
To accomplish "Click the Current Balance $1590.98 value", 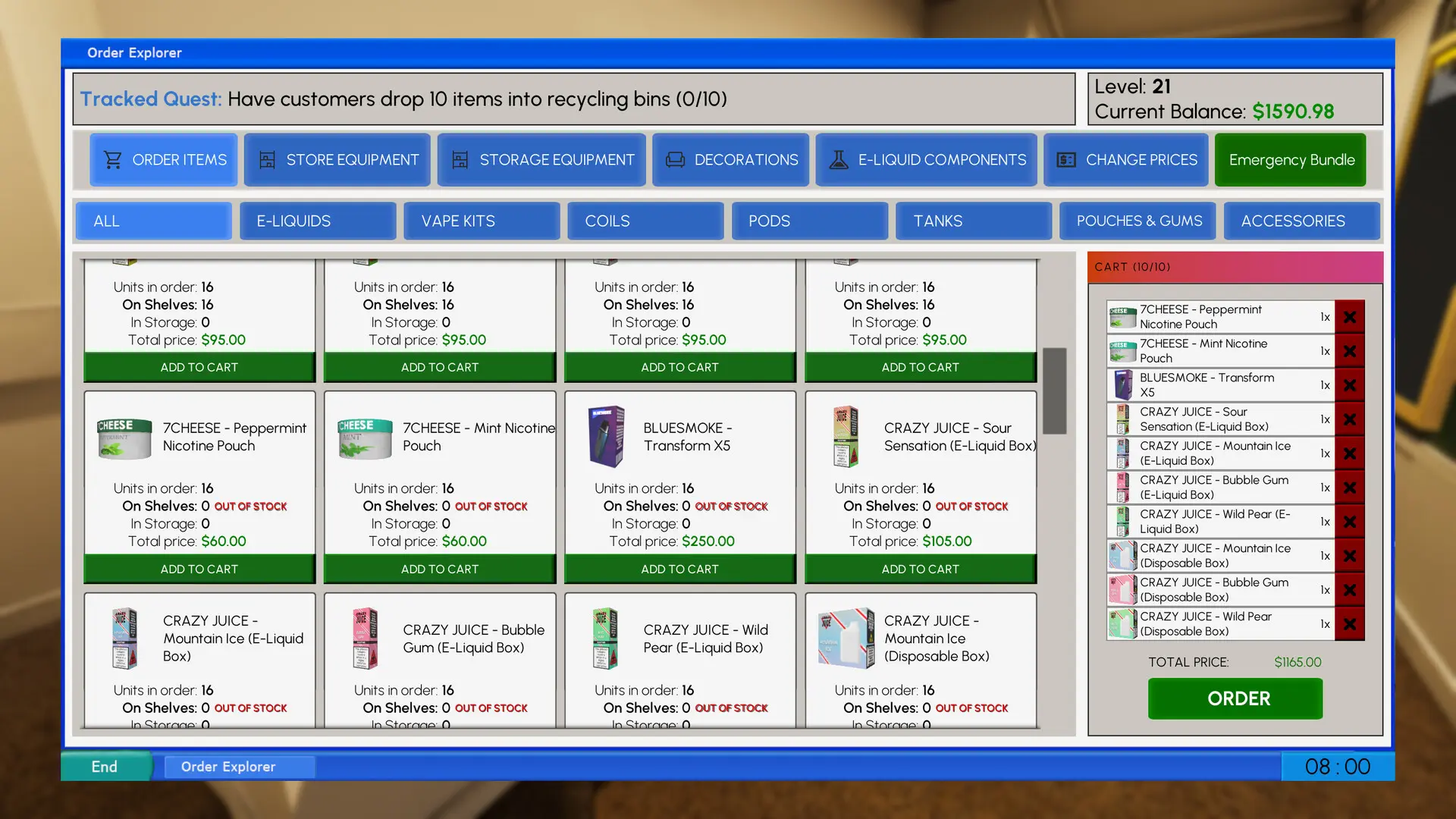I will [x=1293, y=111].
